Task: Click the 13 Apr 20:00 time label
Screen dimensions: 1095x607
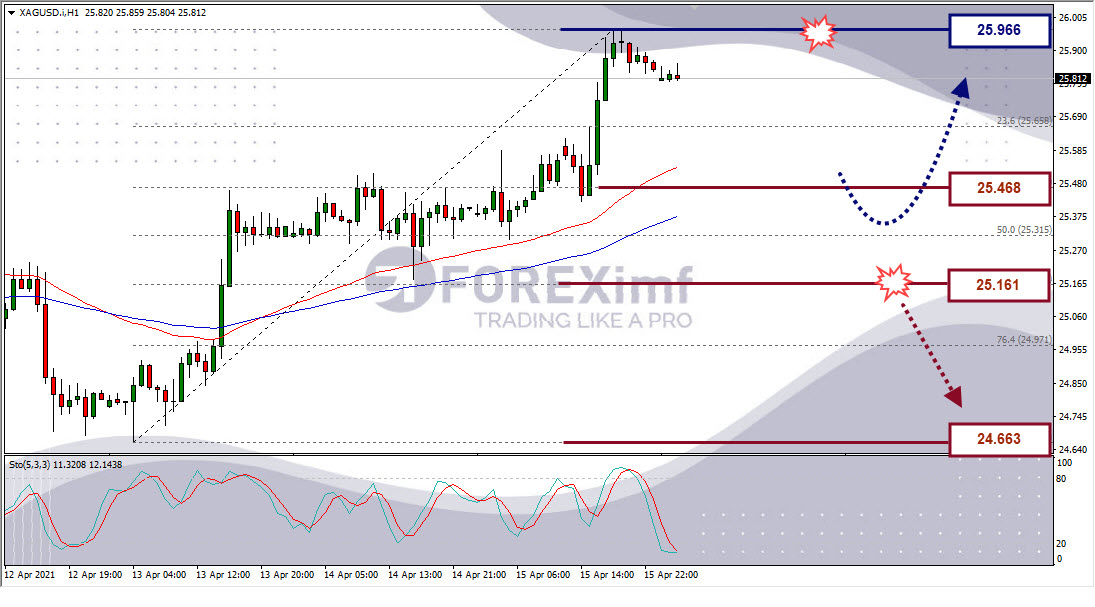Action: coord(287,575)
